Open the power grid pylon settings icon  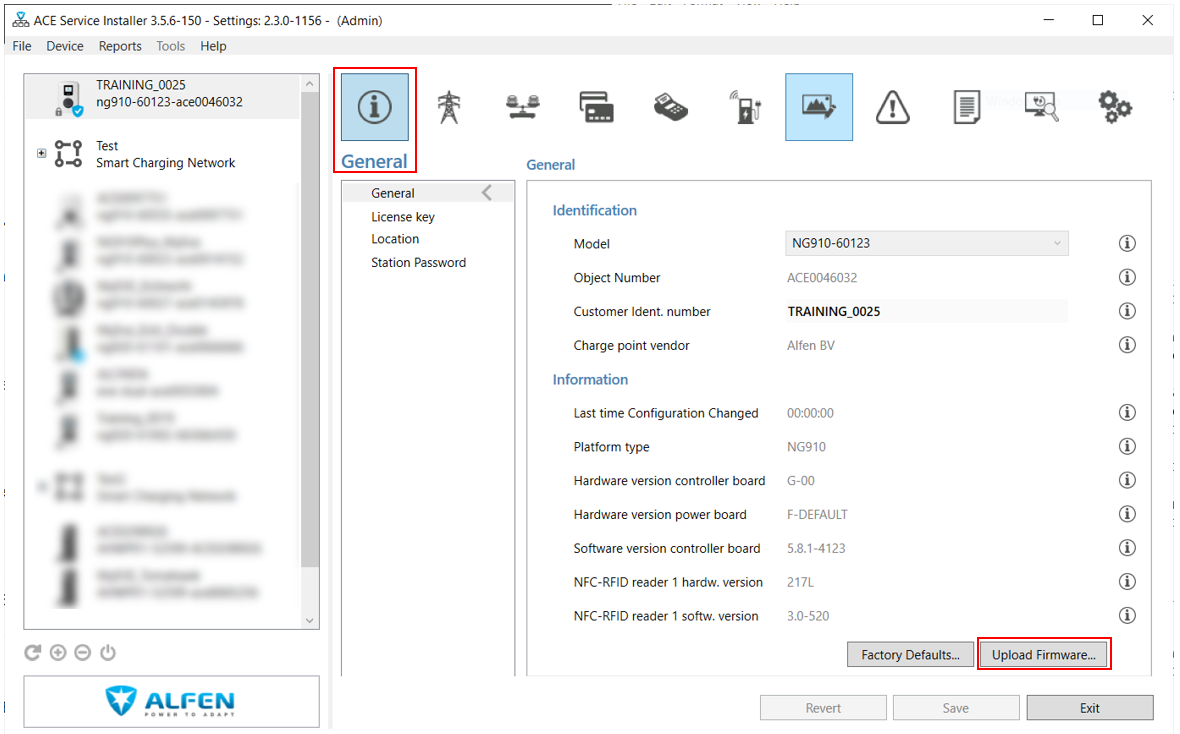tap(449, 107)
